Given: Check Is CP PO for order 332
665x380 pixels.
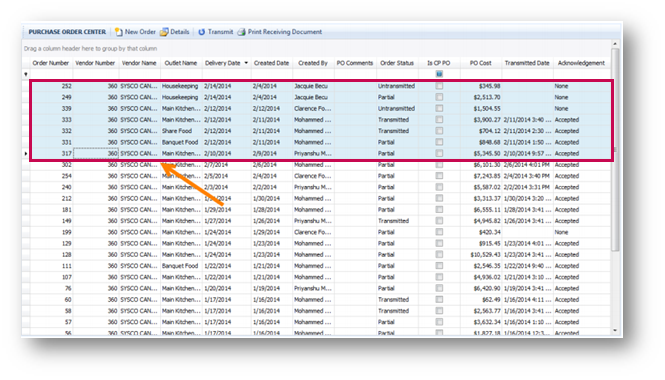Looking at the screenshot, I should tap(439, 131).
